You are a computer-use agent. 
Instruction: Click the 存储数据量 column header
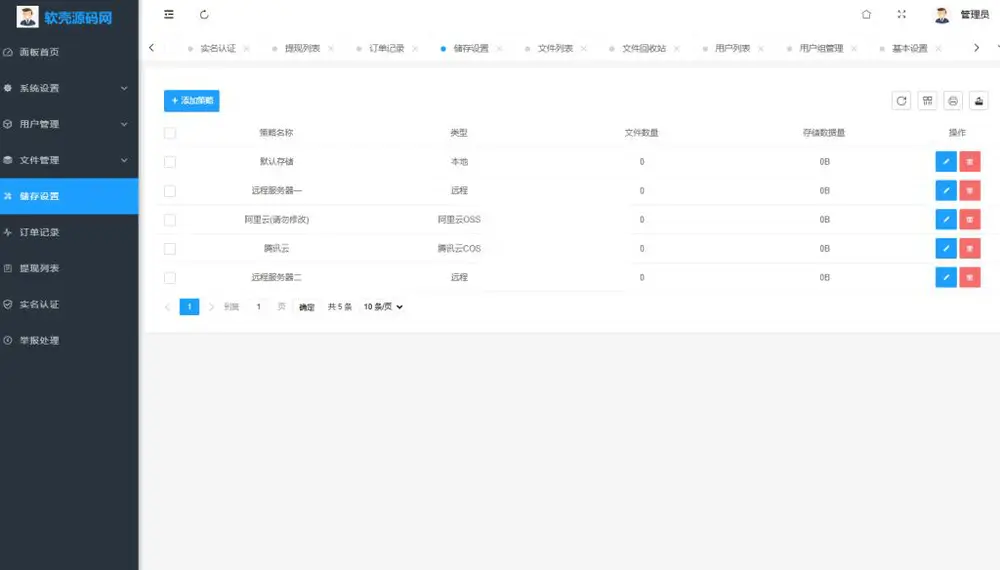tap(824, 133)
